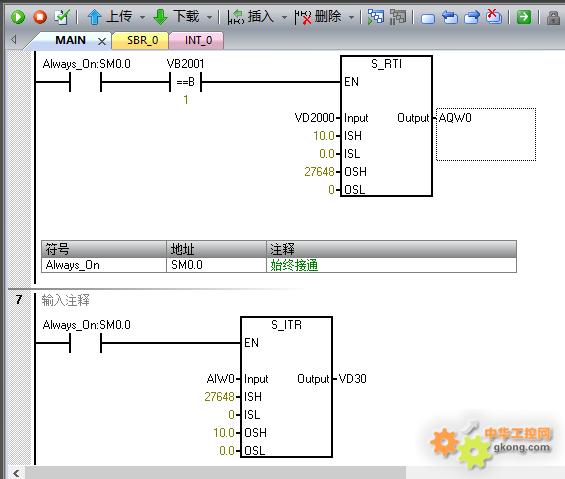Click the Compile checkmark icon

tap(62, 17)
